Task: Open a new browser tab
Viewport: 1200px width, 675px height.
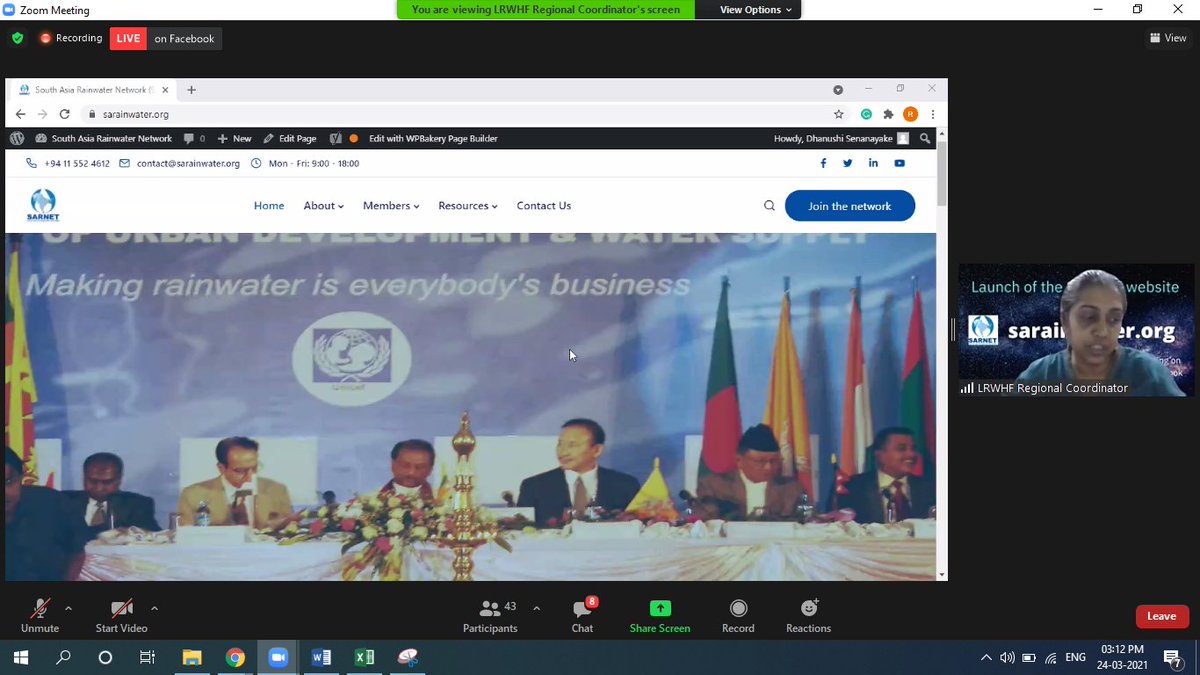Action: click(x=192, y=89)
